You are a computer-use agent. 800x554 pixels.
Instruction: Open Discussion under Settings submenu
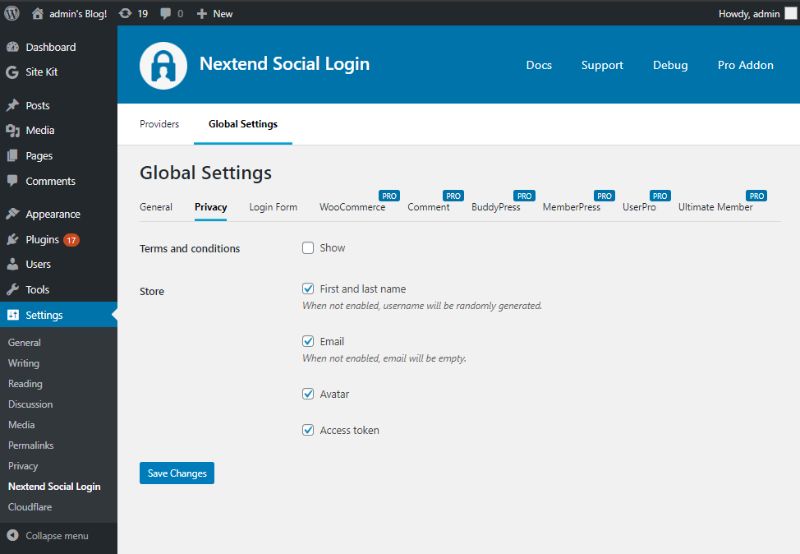[30, 404]
